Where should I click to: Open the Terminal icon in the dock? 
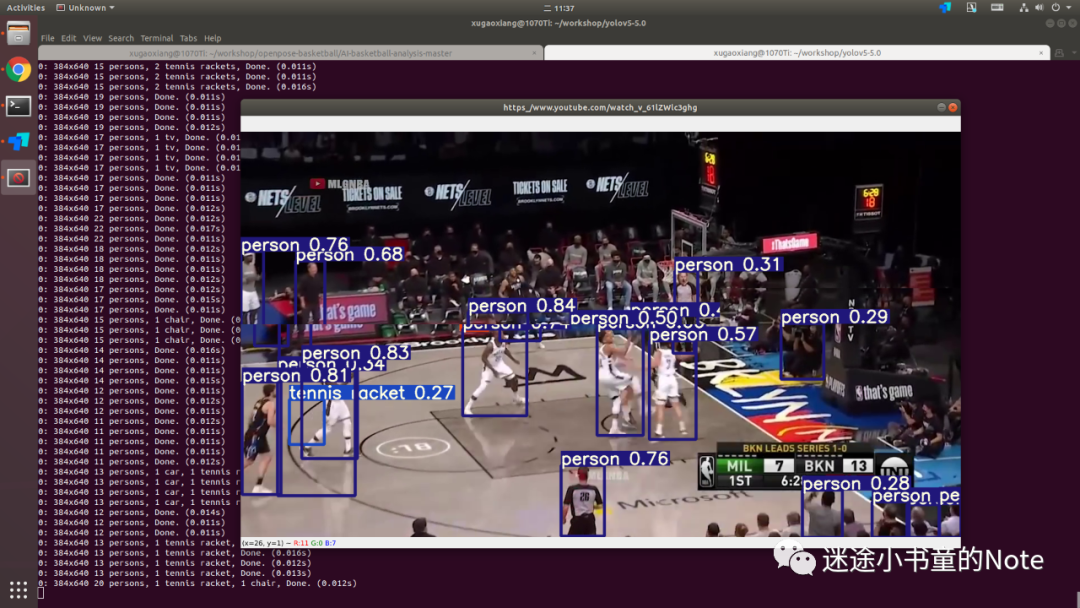(19, 106)
